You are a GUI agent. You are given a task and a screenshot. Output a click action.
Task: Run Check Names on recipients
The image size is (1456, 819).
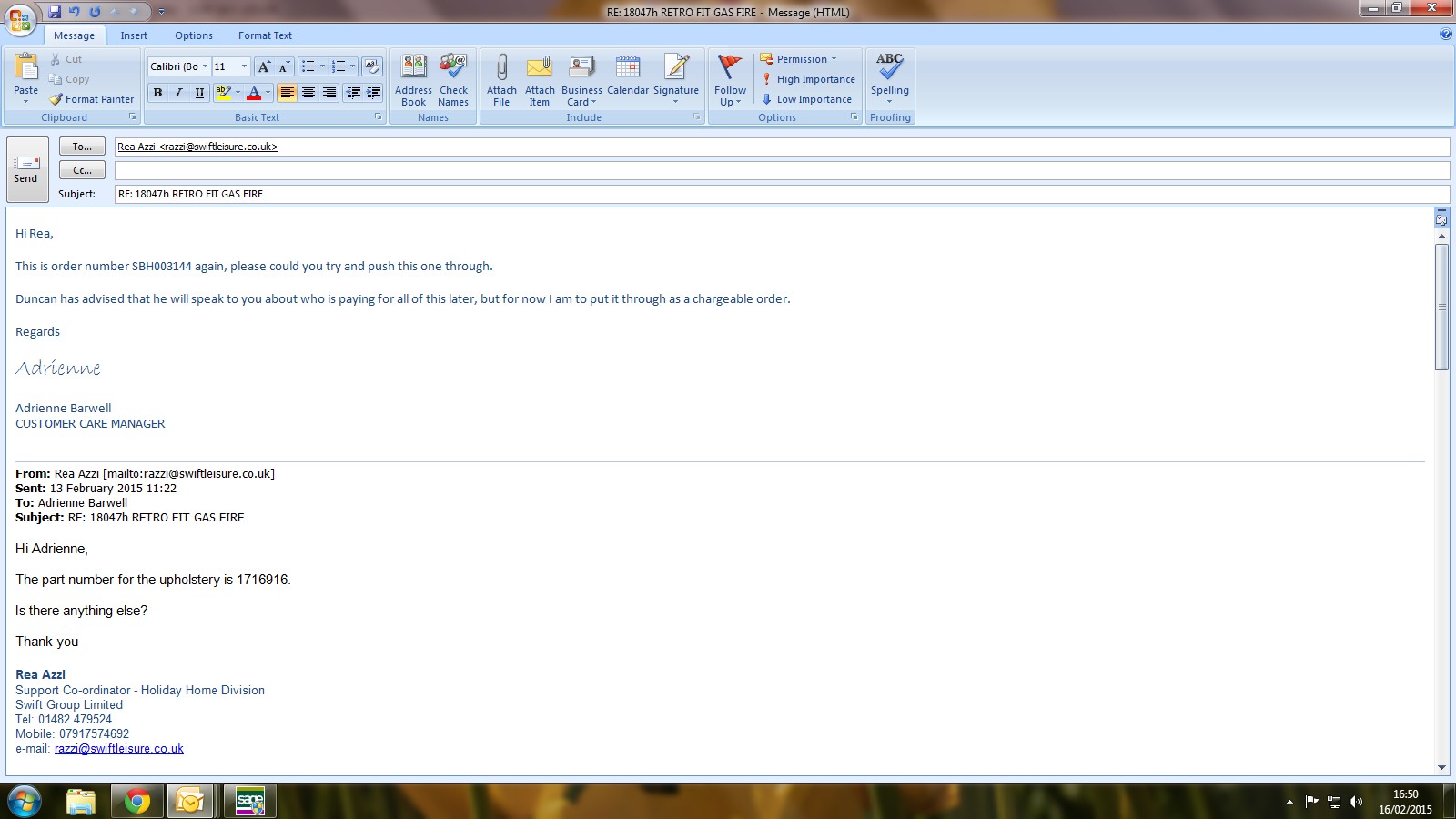453,81
